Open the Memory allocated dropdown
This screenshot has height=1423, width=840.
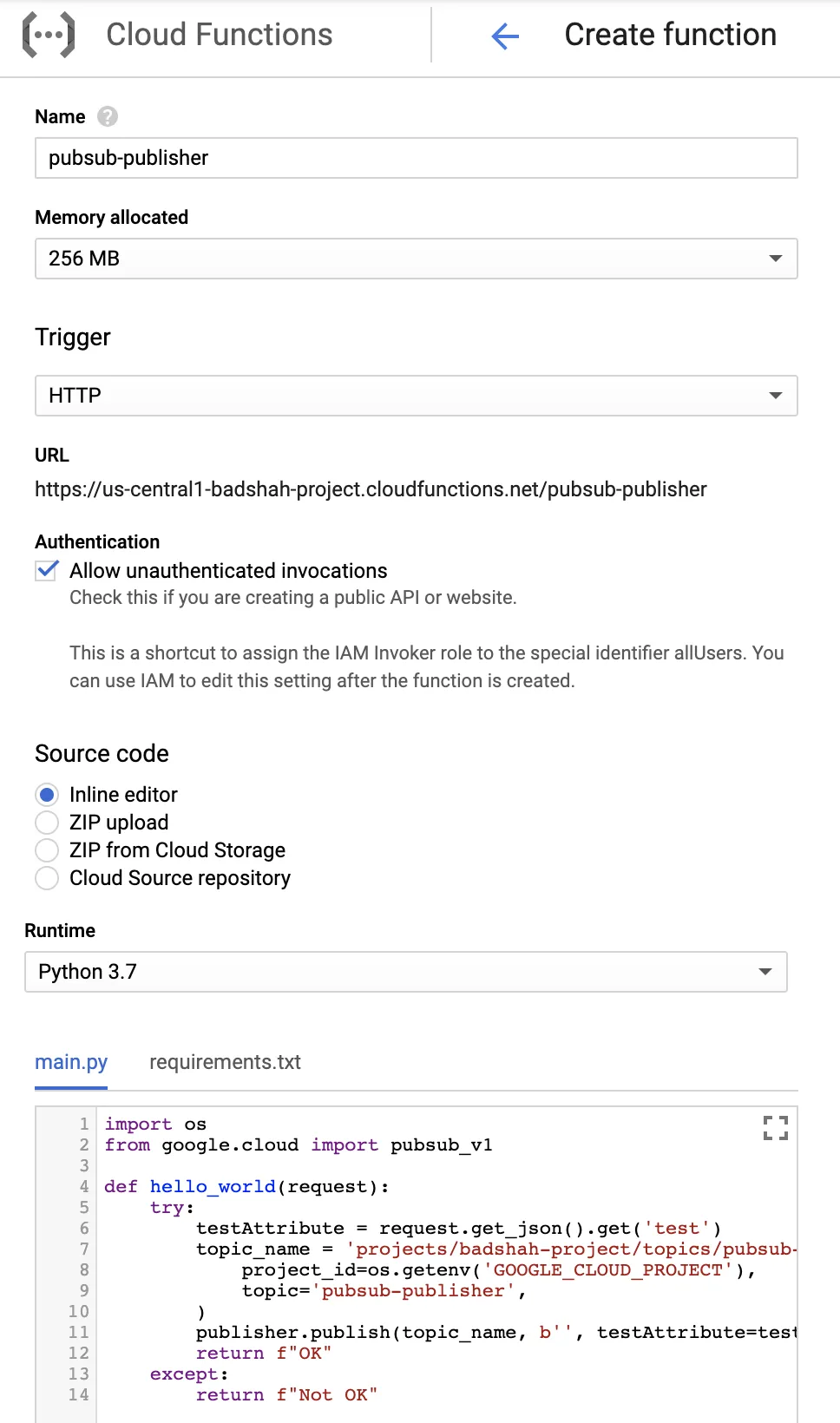pos(416,259)
